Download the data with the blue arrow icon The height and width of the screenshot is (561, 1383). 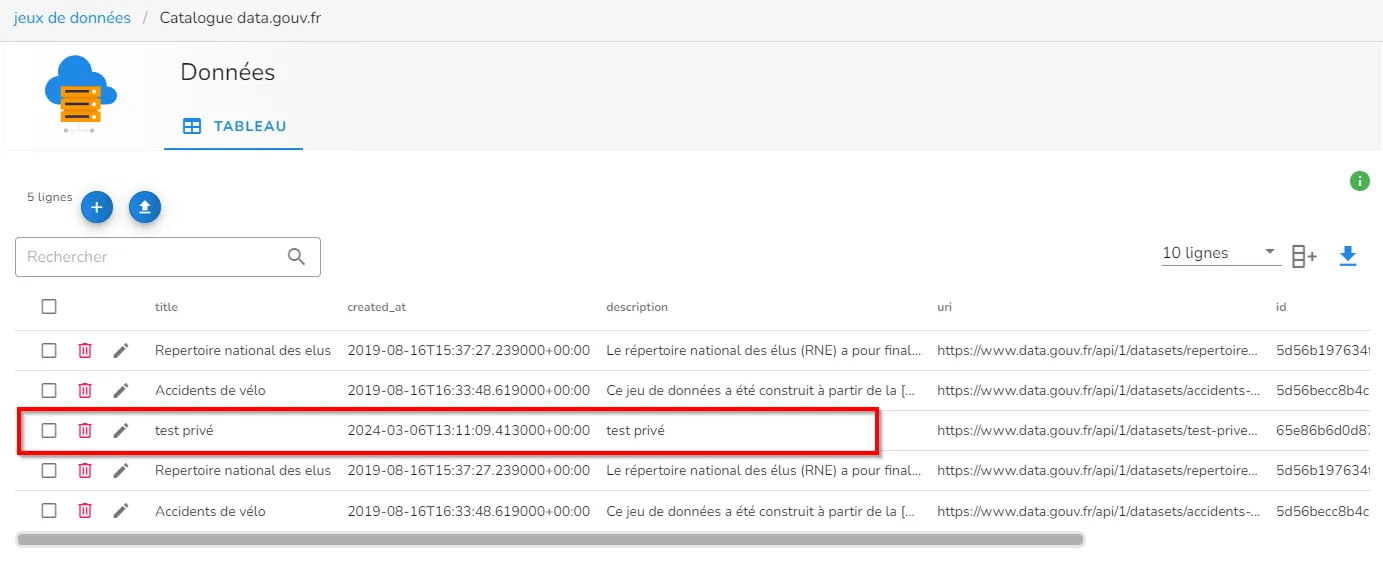coord(1348,257)
